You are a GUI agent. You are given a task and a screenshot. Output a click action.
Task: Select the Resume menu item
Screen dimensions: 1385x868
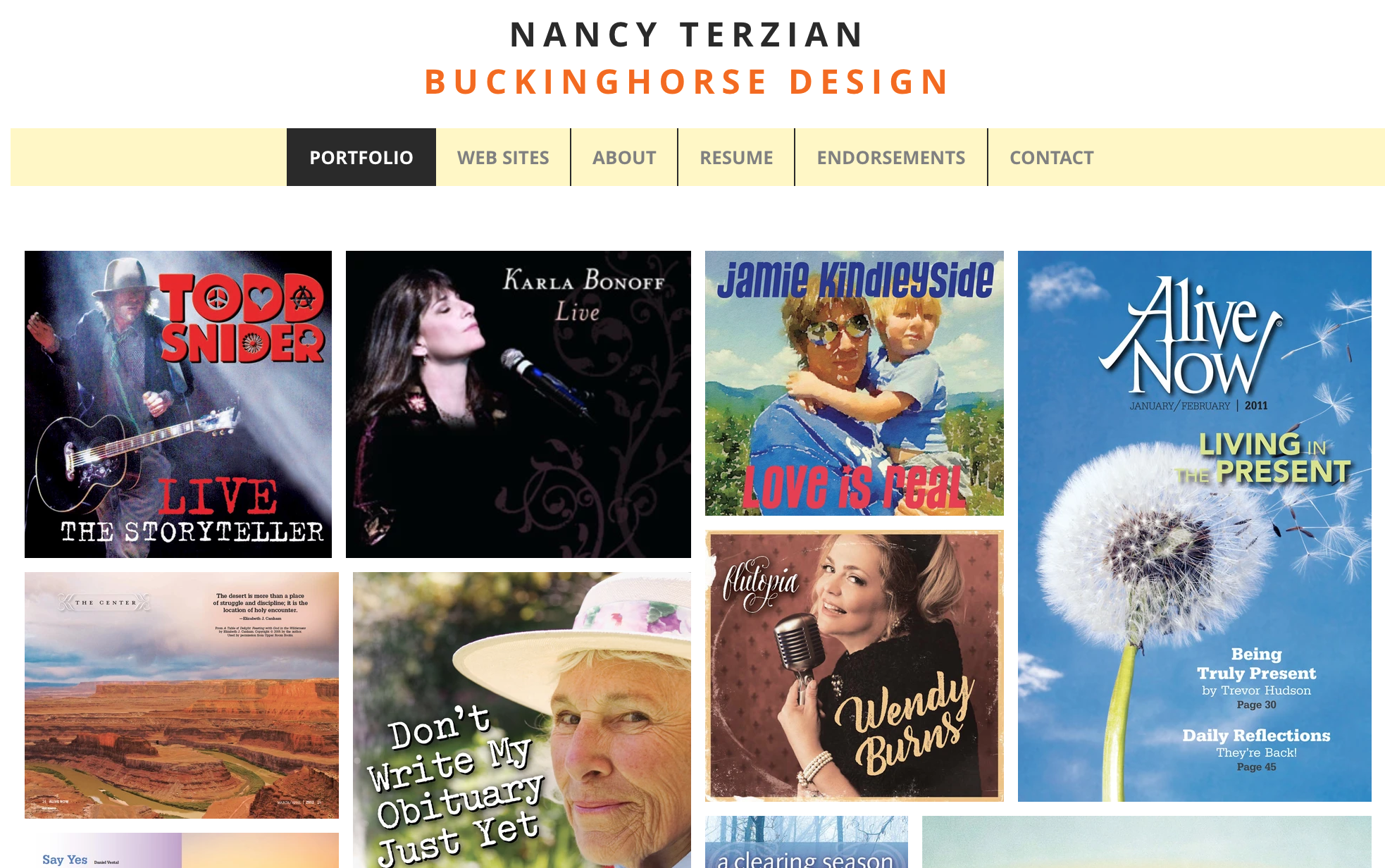tap(736, 157)
